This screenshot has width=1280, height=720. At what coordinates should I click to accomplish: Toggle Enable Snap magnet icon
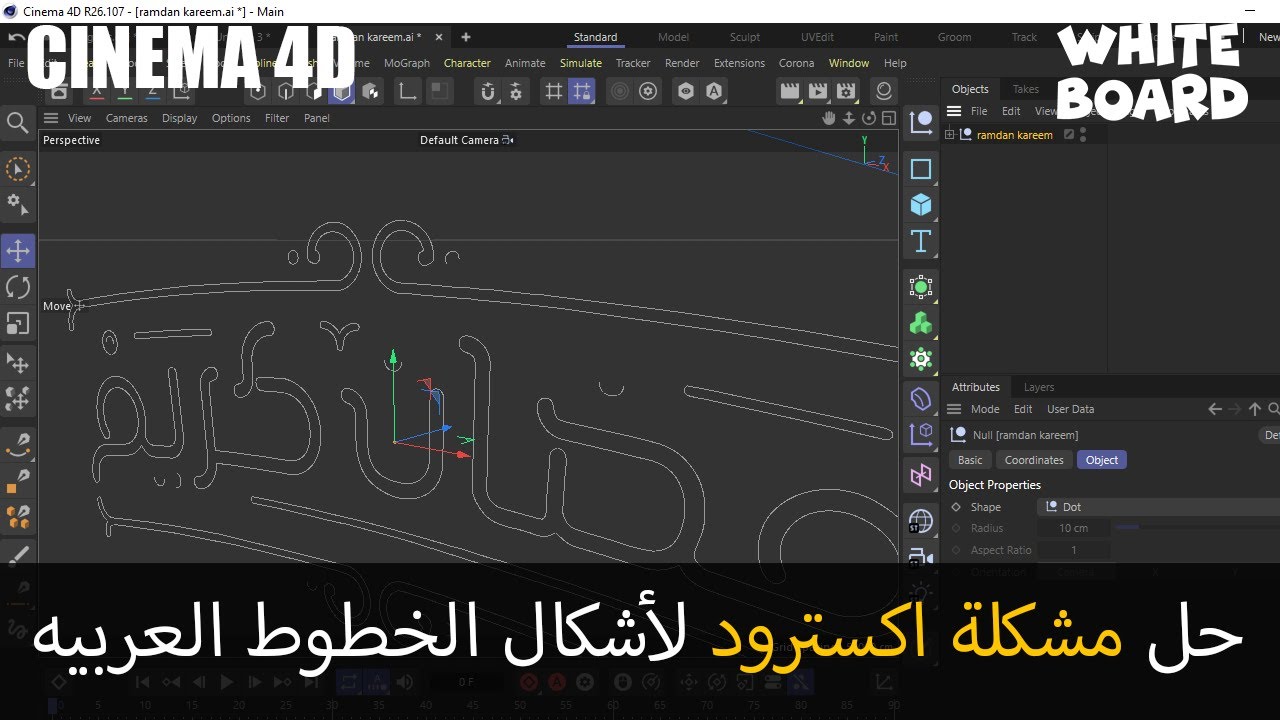tap(488, 92)
